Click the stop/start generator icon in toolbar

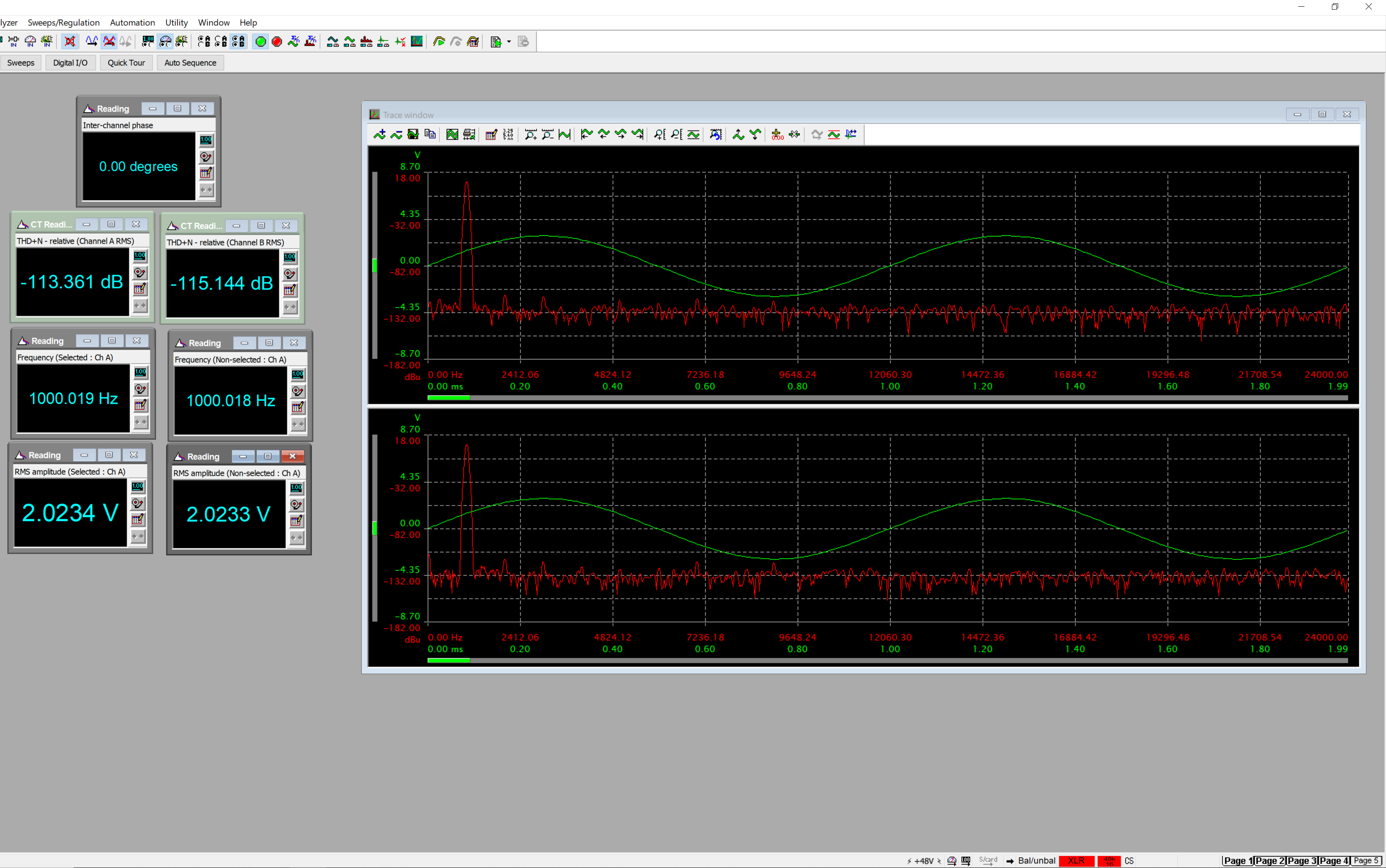pos(262,42)
